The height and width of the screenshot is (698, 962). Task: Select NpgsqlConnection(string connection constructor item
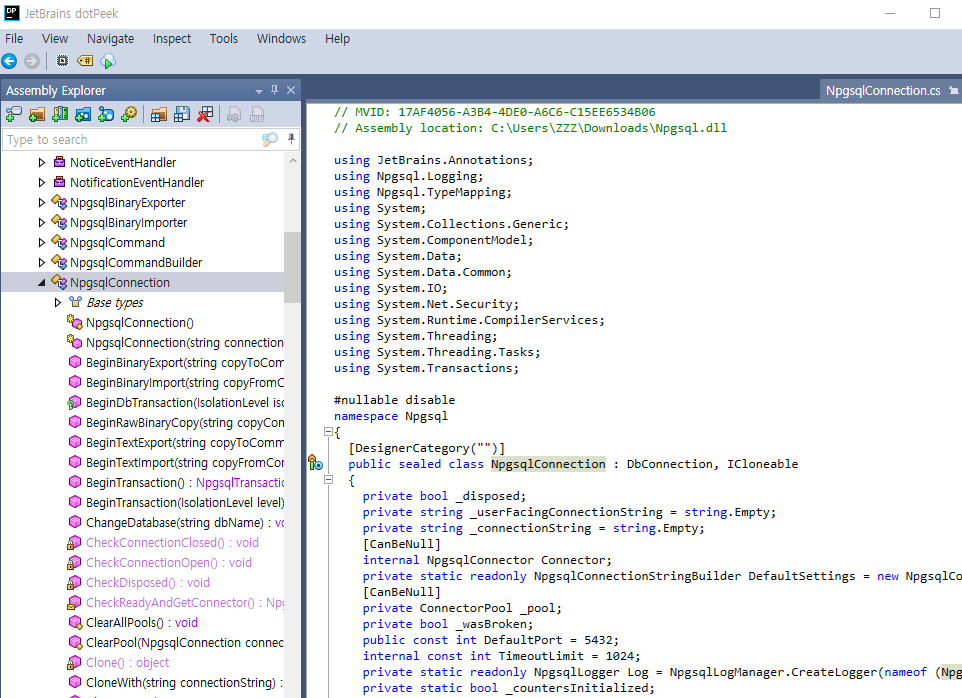(x=184, y=342)
